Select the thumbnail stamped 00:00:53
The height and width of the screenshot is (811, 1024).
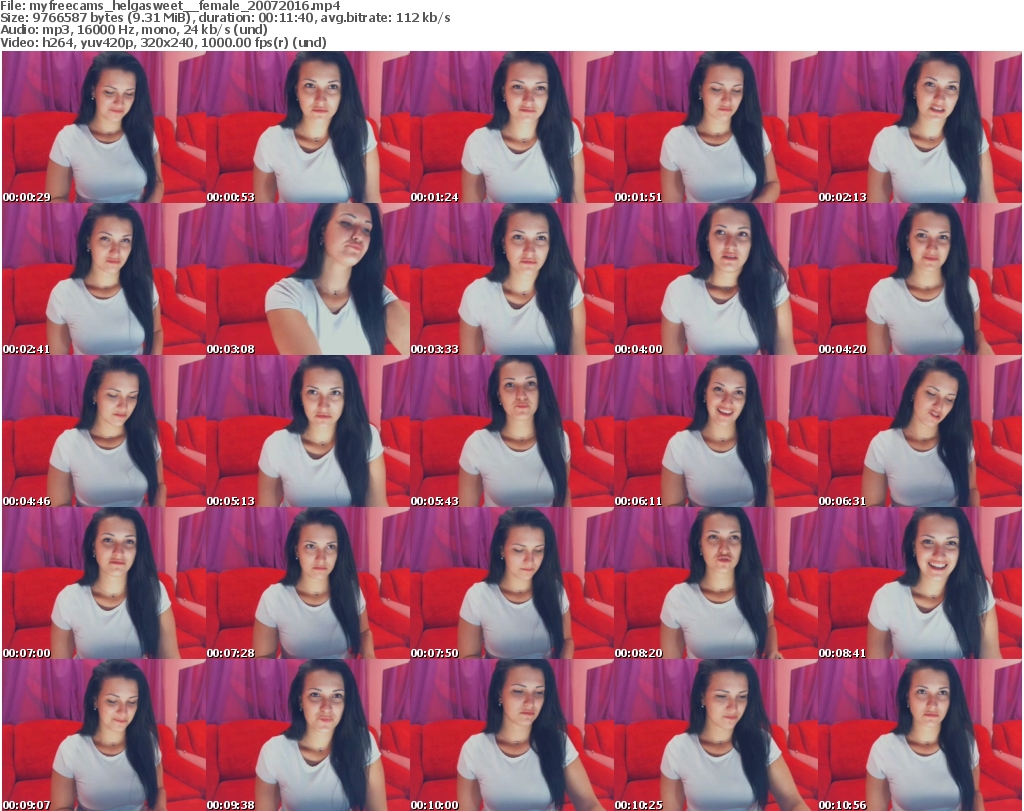point(308,127)
